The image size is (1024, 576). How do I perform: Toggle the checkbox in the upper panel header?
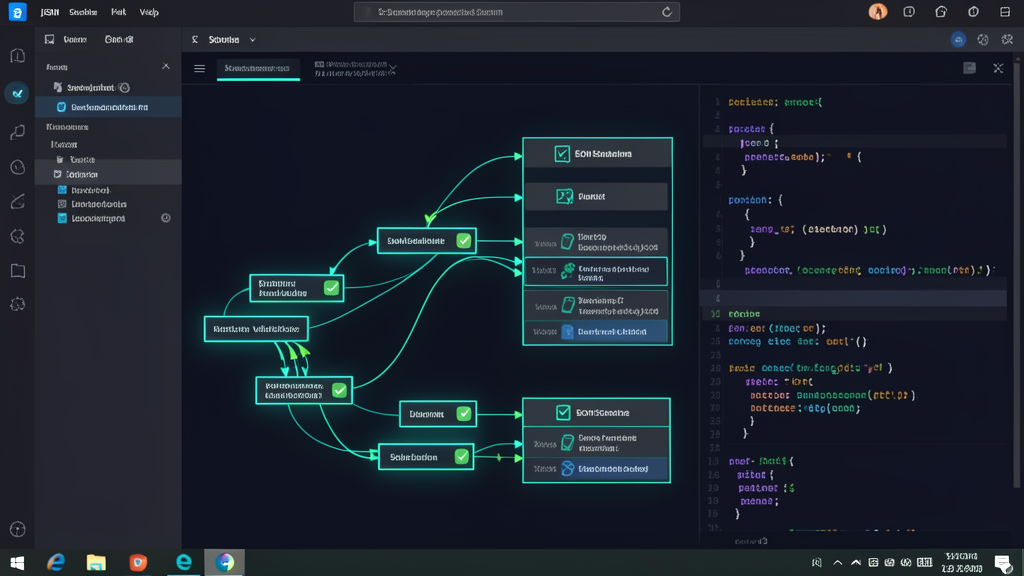click(562, 154)
